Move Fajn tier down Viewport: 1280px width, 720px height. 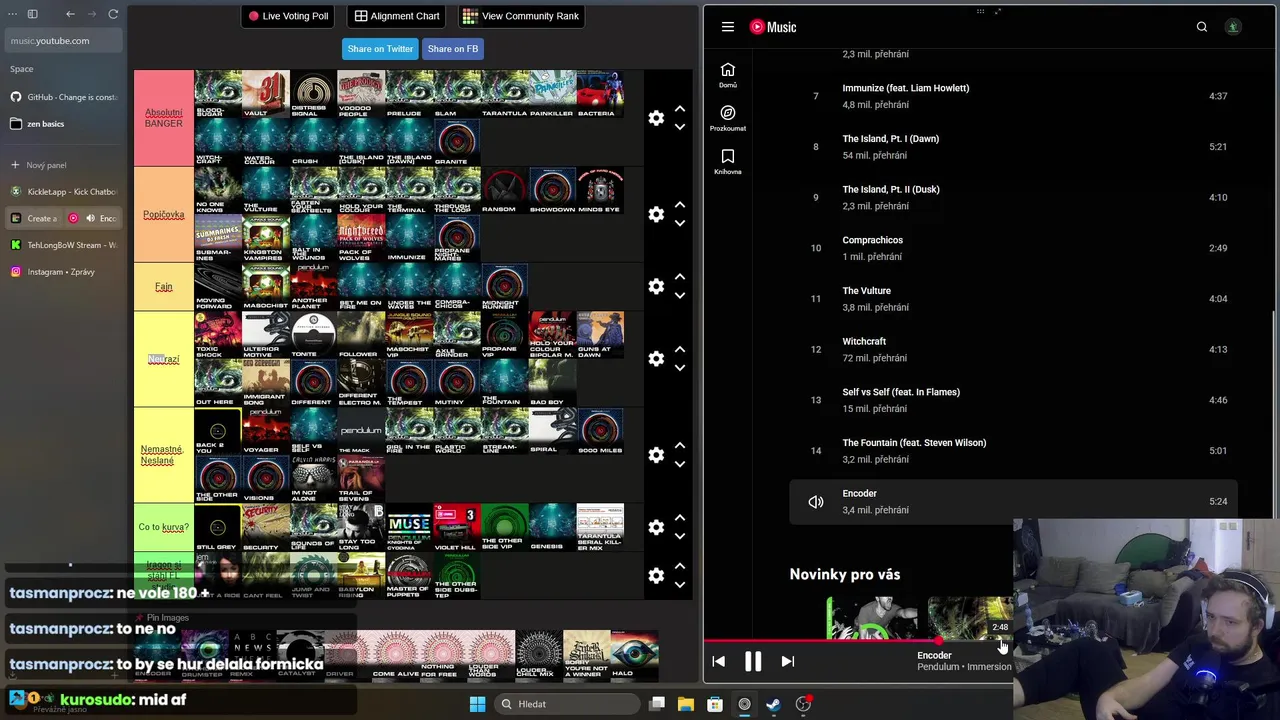pos(680,295)
